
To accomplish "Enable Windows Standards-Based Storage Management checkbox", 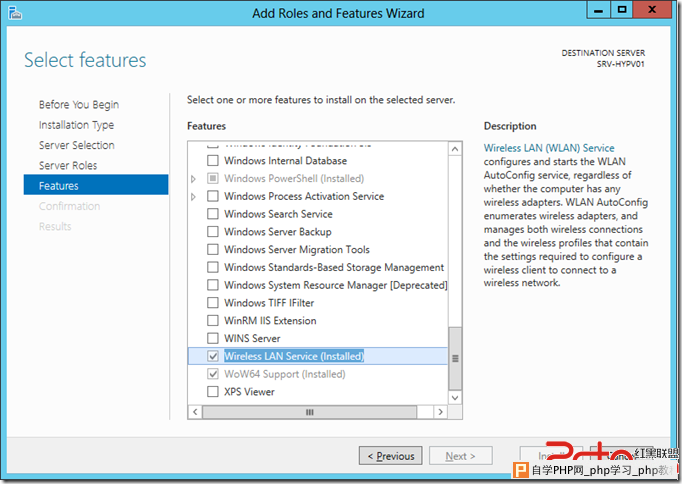I will (x=213, y=267).
